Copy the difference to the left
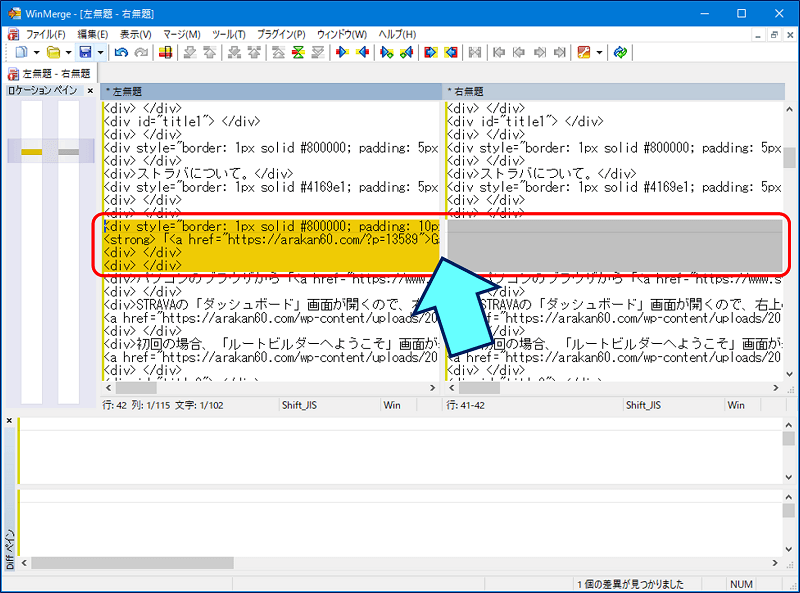Image resolution: width=800 pixels, height=593 pixels. (363, 52)
